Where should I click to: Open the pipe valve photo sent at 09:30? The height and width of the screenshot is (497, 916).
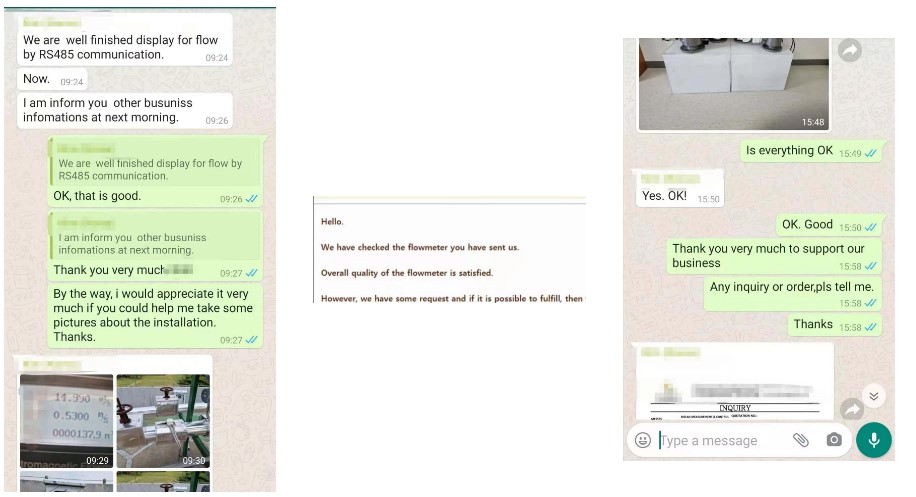click(163, 421)
